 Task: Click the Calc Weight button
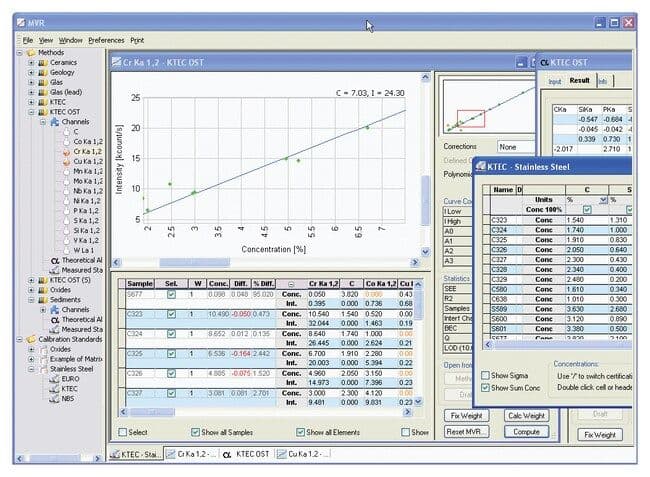click(526, 416)
